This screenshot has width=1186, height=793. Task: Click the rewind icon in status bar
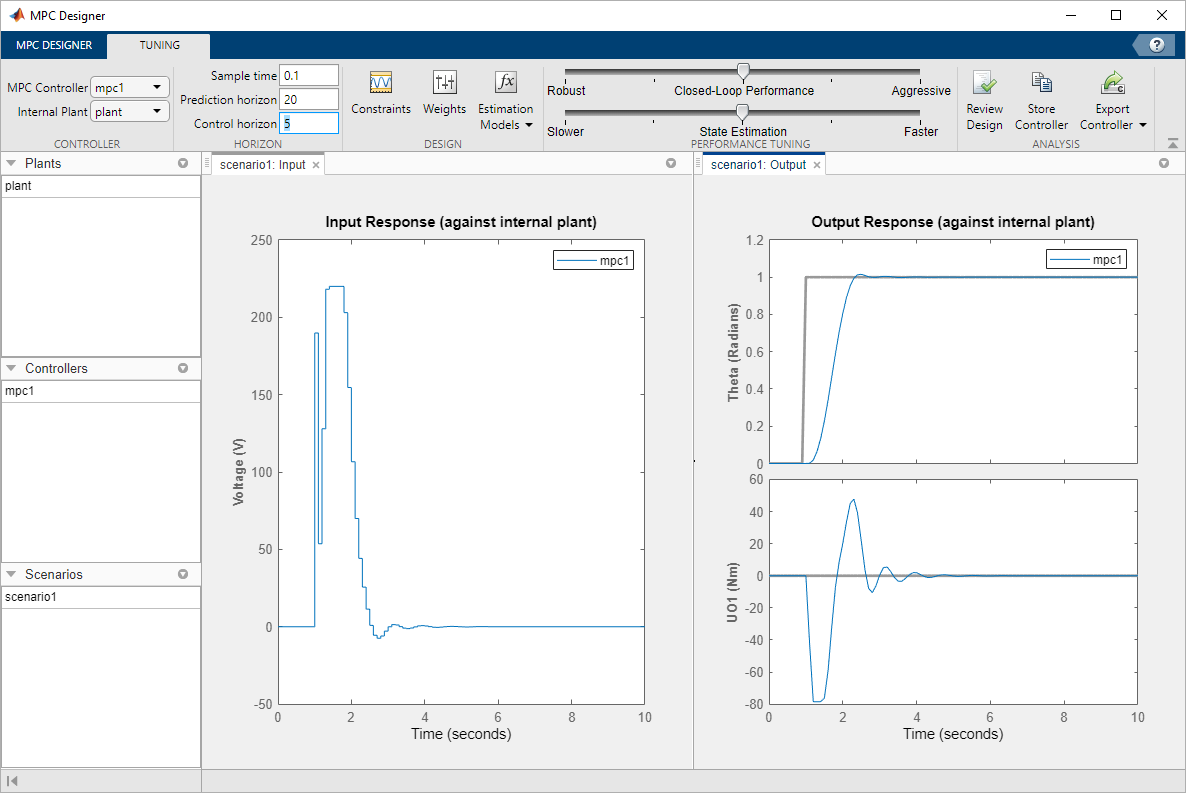point(12,781)
